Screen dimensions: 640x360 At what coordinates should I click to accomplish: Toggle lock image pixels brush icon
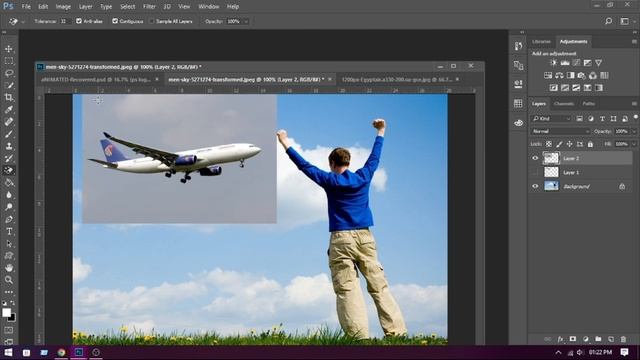click(x=559, y=144)
